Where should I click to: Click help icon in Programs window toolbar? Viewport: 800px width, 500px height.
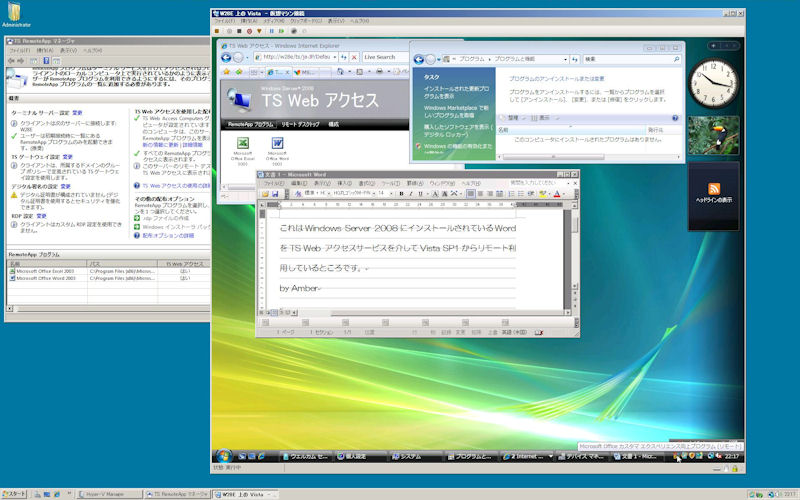tap(675, 118)
